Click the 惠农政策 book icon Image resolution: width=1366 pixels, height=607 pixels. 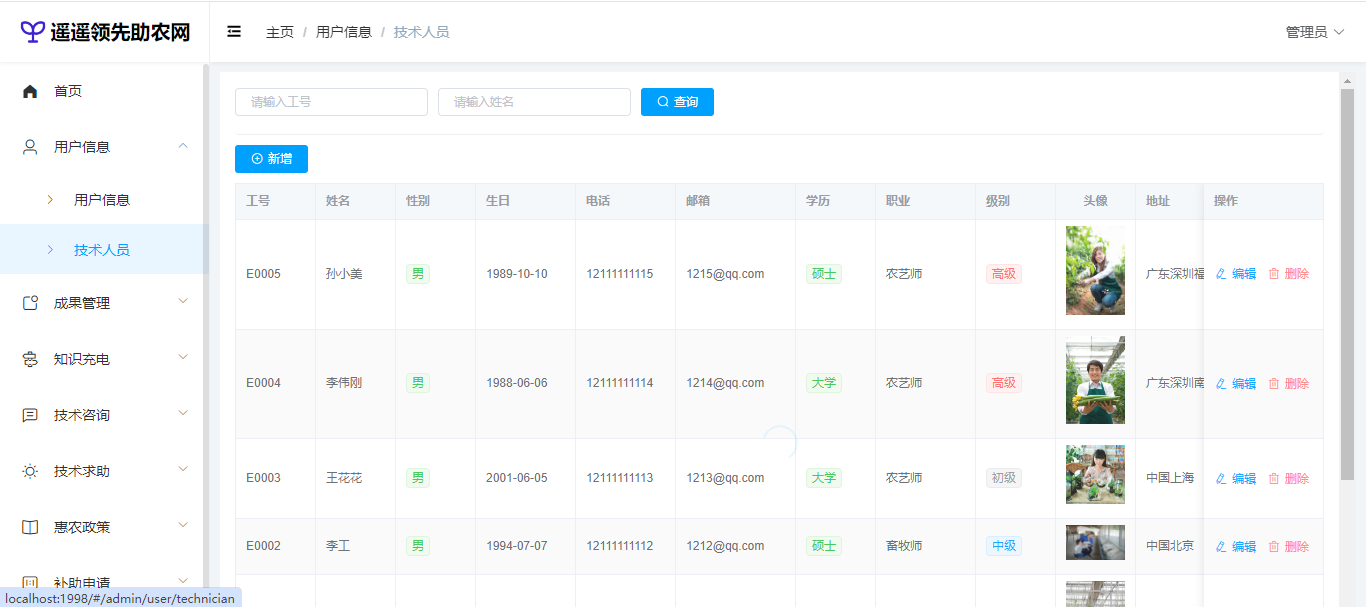click(30, 527)
